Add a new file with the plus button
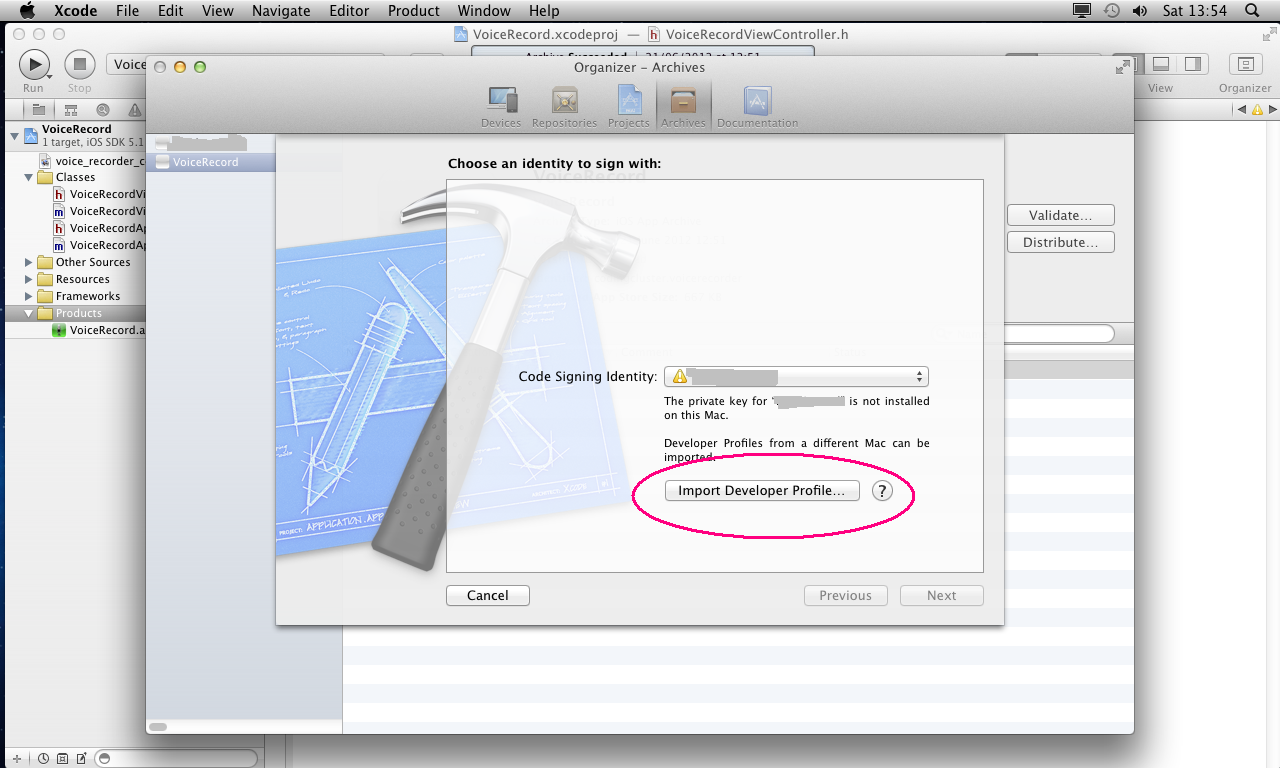 point(16,759)
